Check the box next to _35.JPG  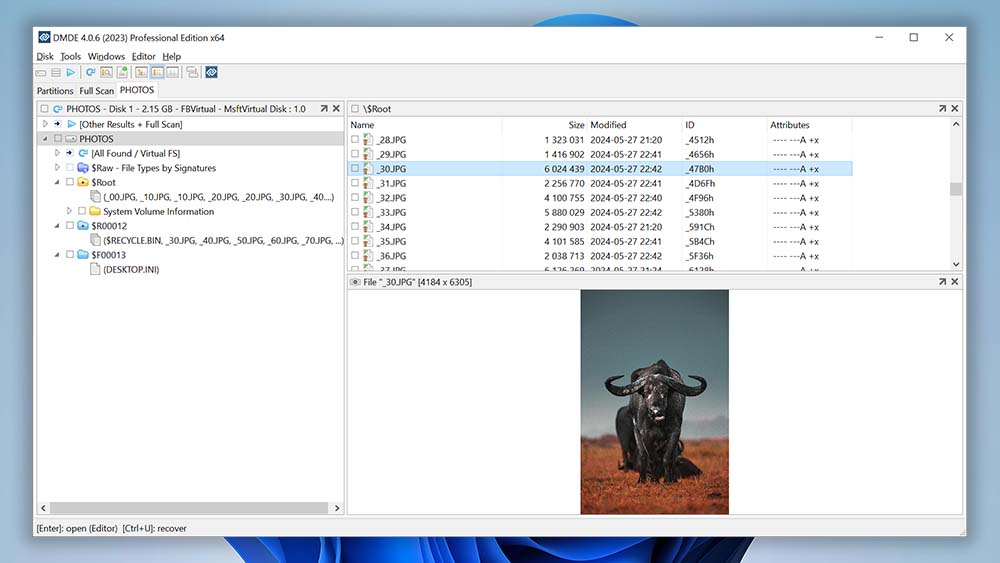355,242
